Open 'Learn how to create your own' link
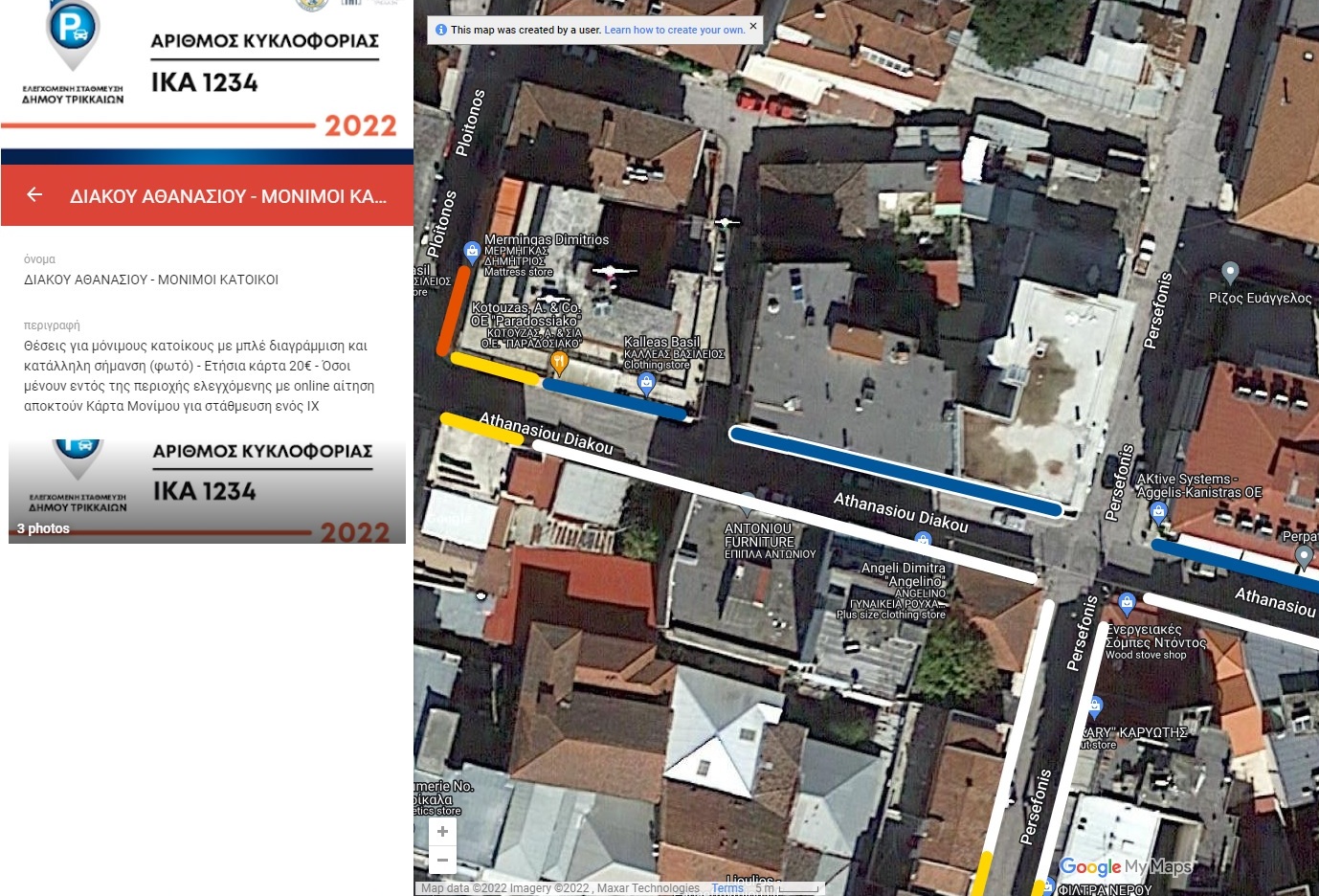1319x896 pixels. coord(674,30)
